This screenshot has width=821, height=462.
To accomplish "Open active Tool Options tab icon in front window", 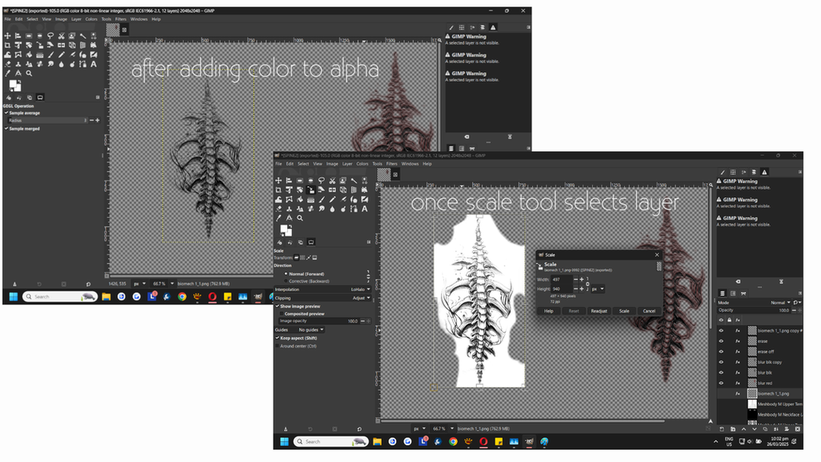I will pyautogui.click(x=311, y=242).
